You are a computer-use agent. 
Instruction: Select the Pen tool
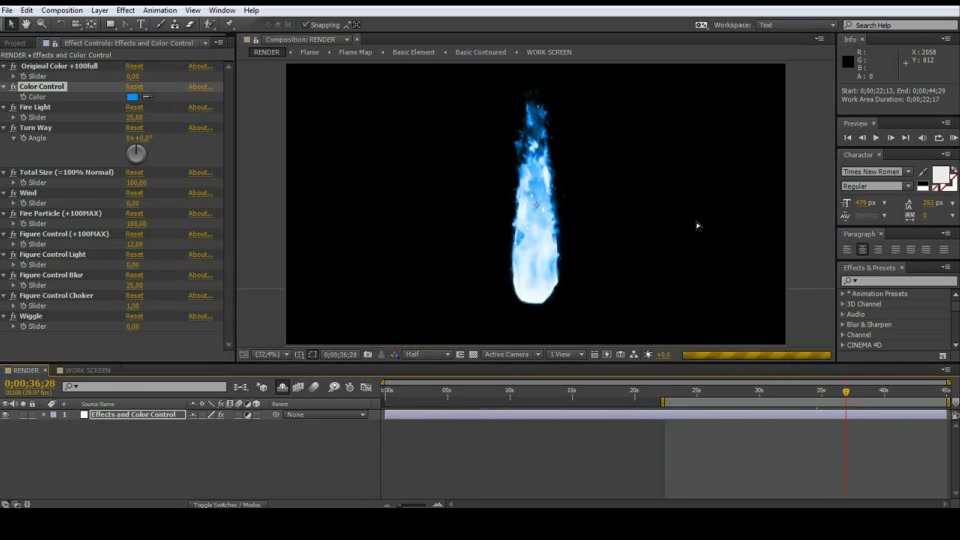126,24
